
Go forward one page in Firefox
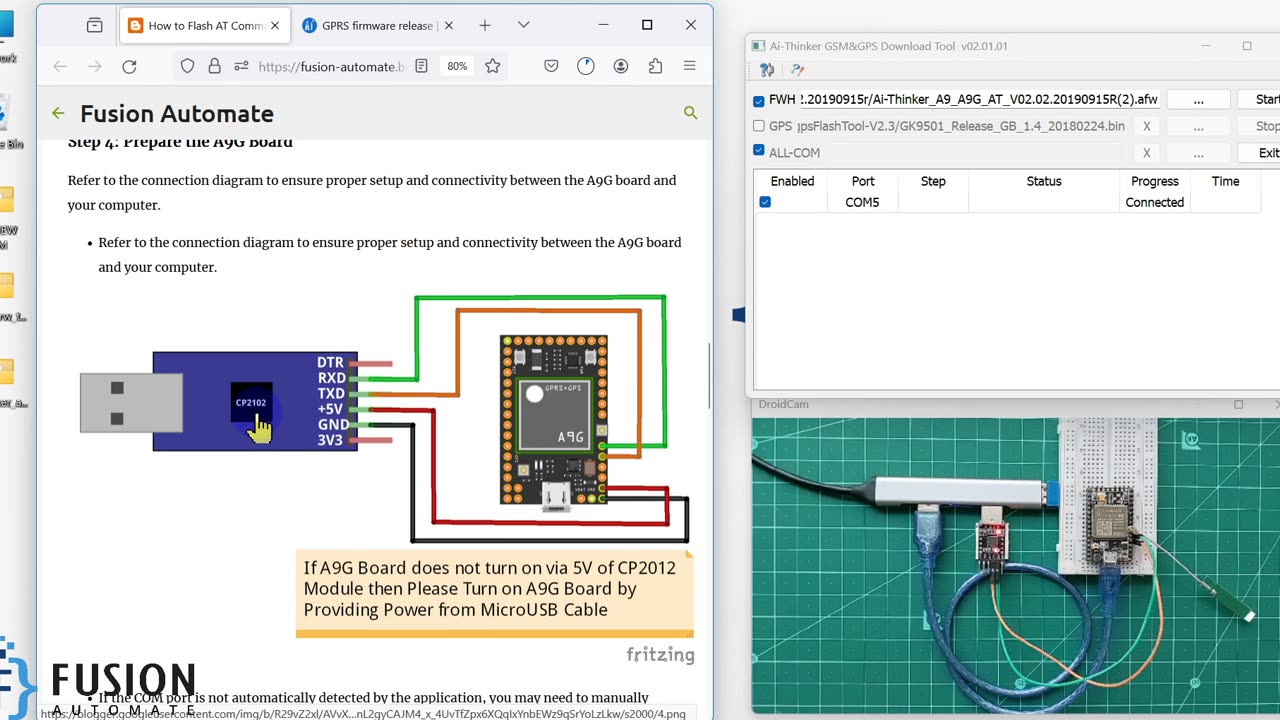pos(94,66)
